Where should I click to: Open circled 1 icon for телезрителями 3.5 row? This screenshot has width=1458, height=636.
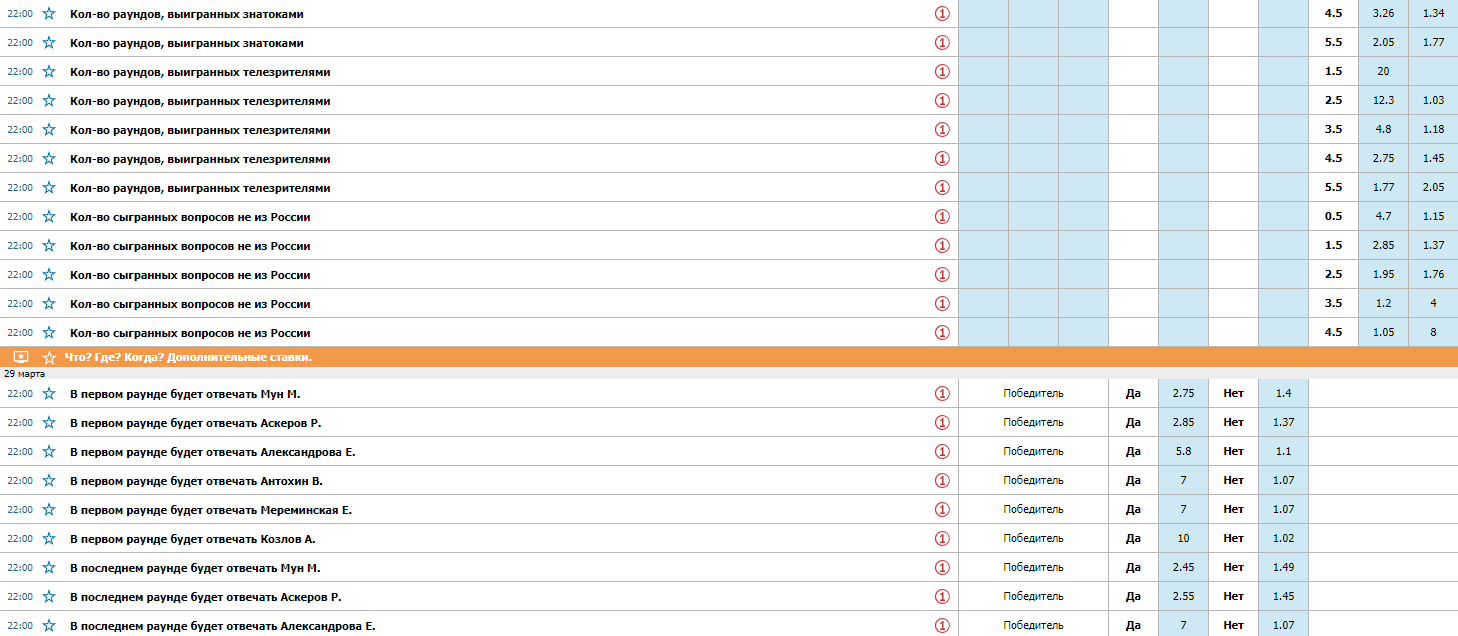[x=941, y=130]
